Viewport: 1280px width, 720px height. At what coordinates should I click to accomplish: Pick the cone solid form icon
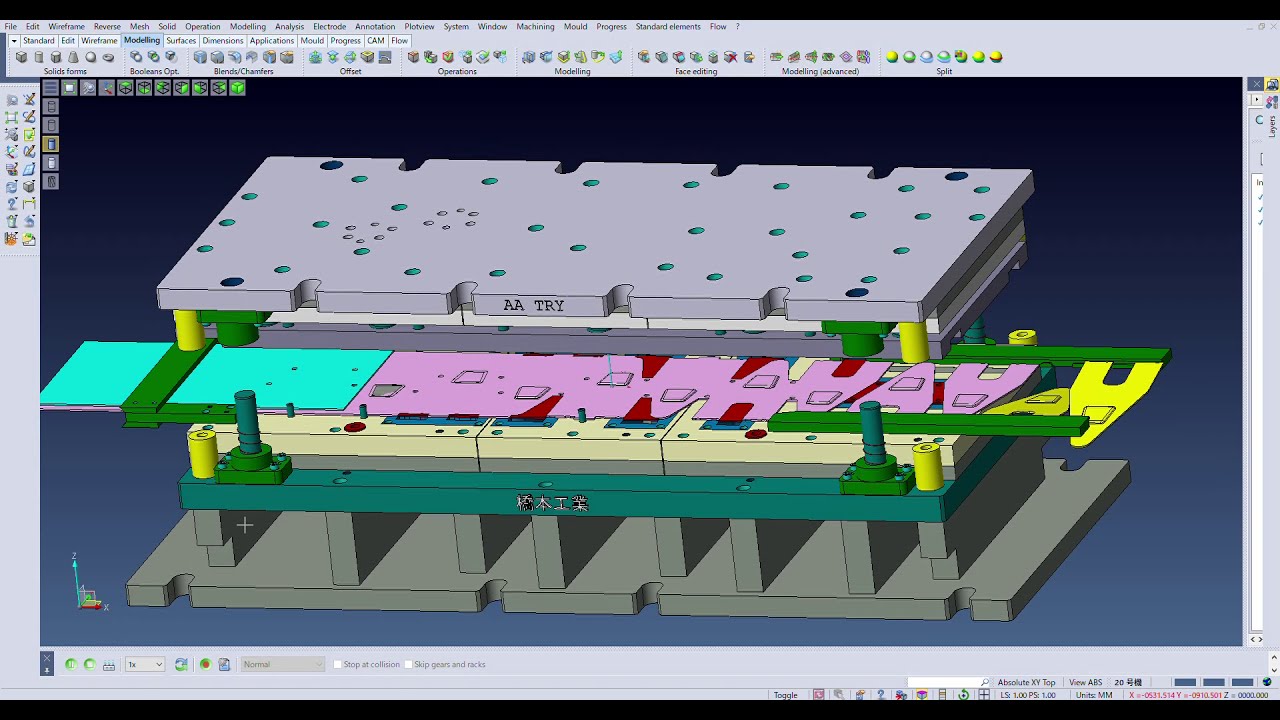[73, 57]
